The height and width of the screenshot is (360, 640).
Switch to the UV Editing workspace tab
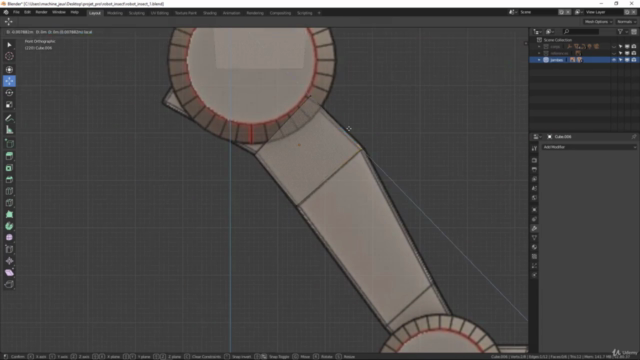pos(160,13)
